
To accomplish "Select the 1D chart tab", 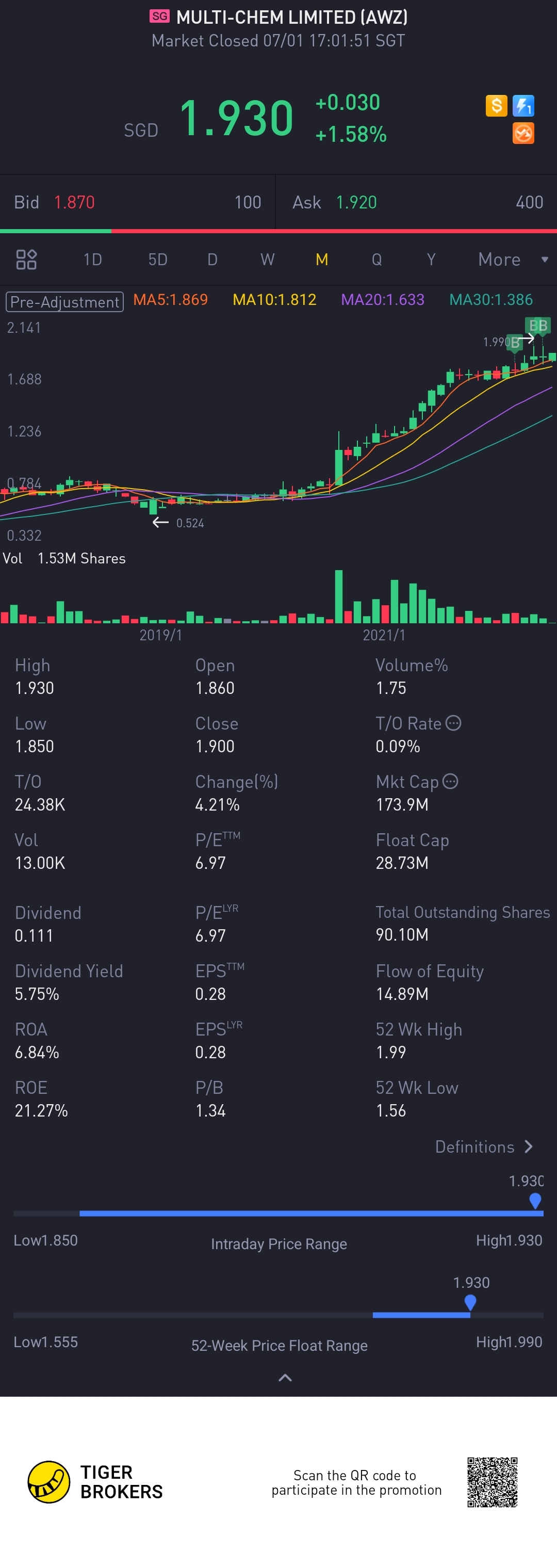I will 92,260.
